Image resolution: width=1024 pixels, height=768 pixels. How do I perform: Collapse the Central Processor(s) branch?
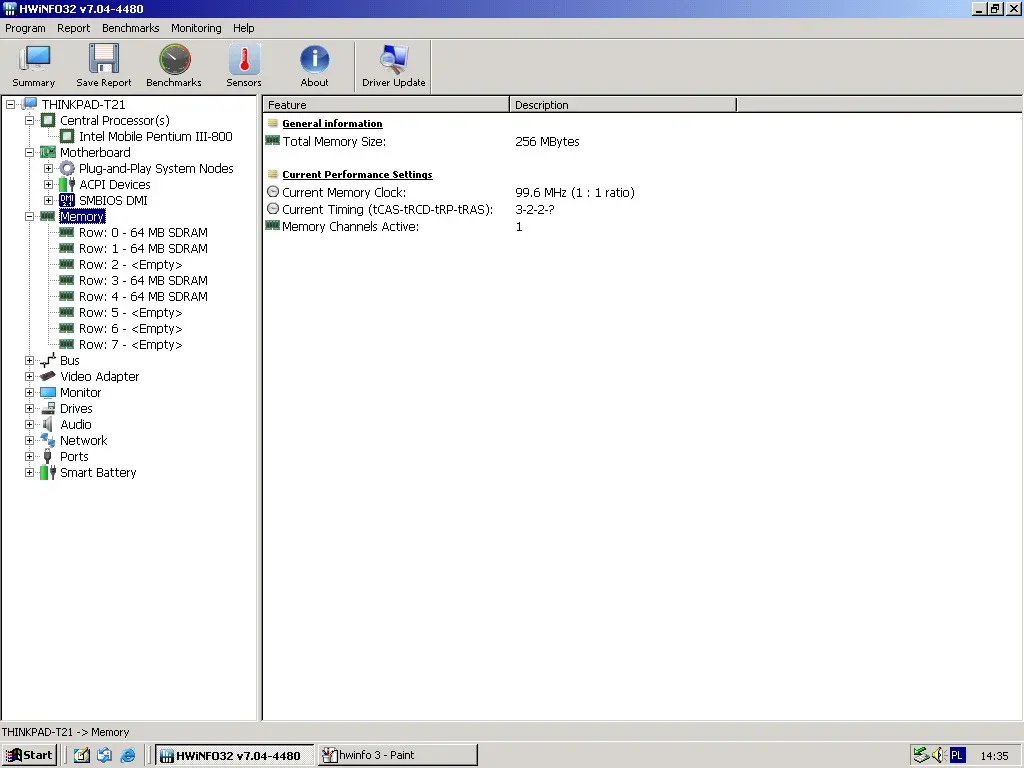(x=29, y=120)
